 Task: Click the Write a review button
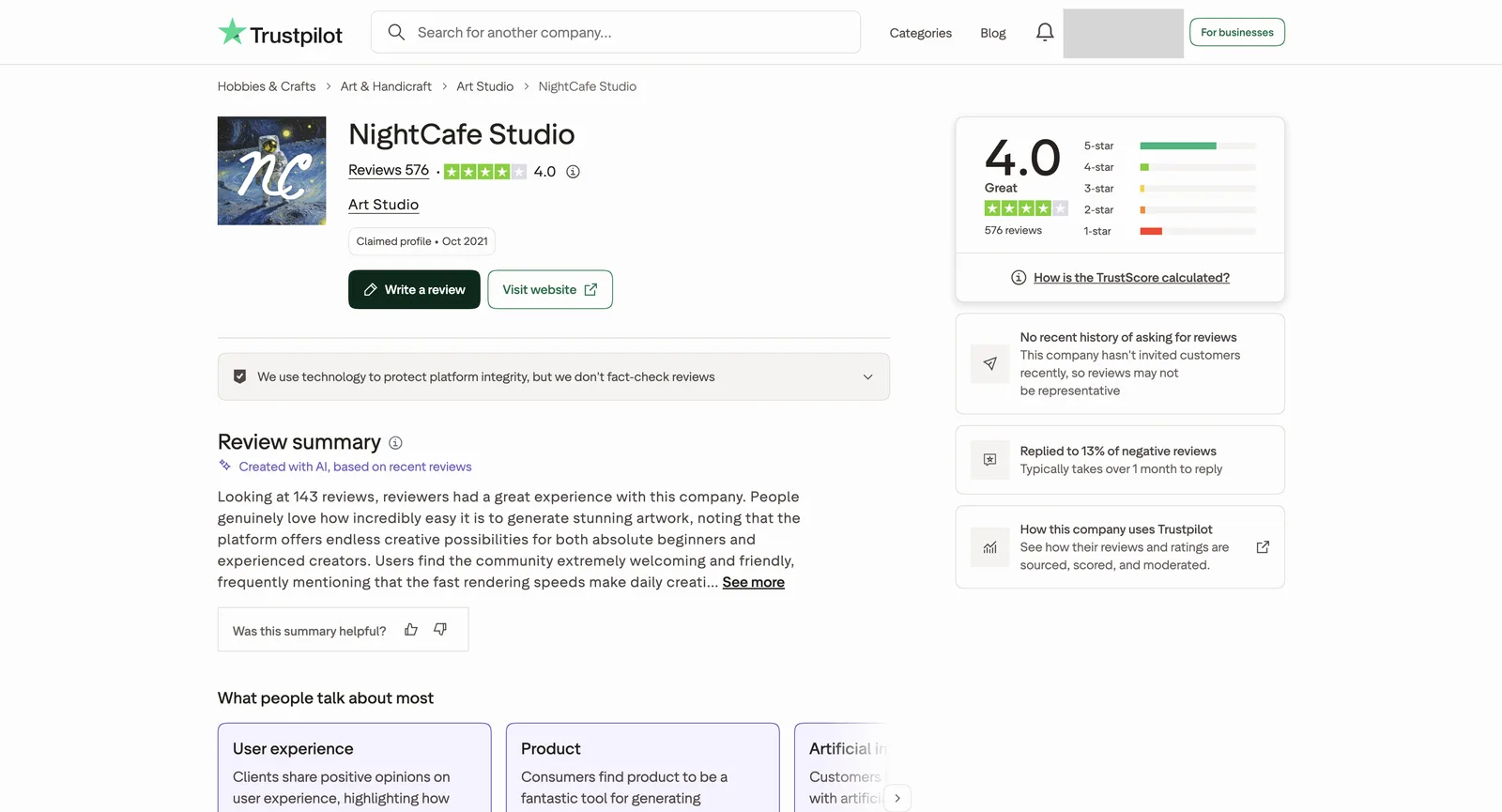tap(414, 289)
